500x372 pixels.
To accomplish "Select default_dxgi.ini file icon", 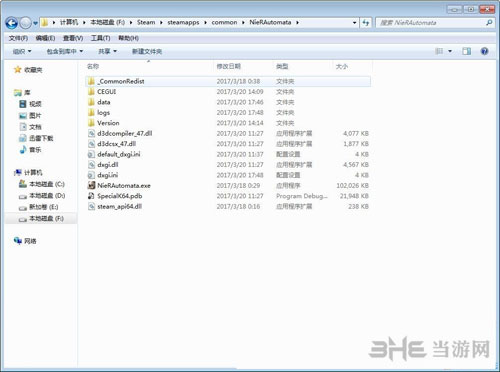I will click(91, 154).
